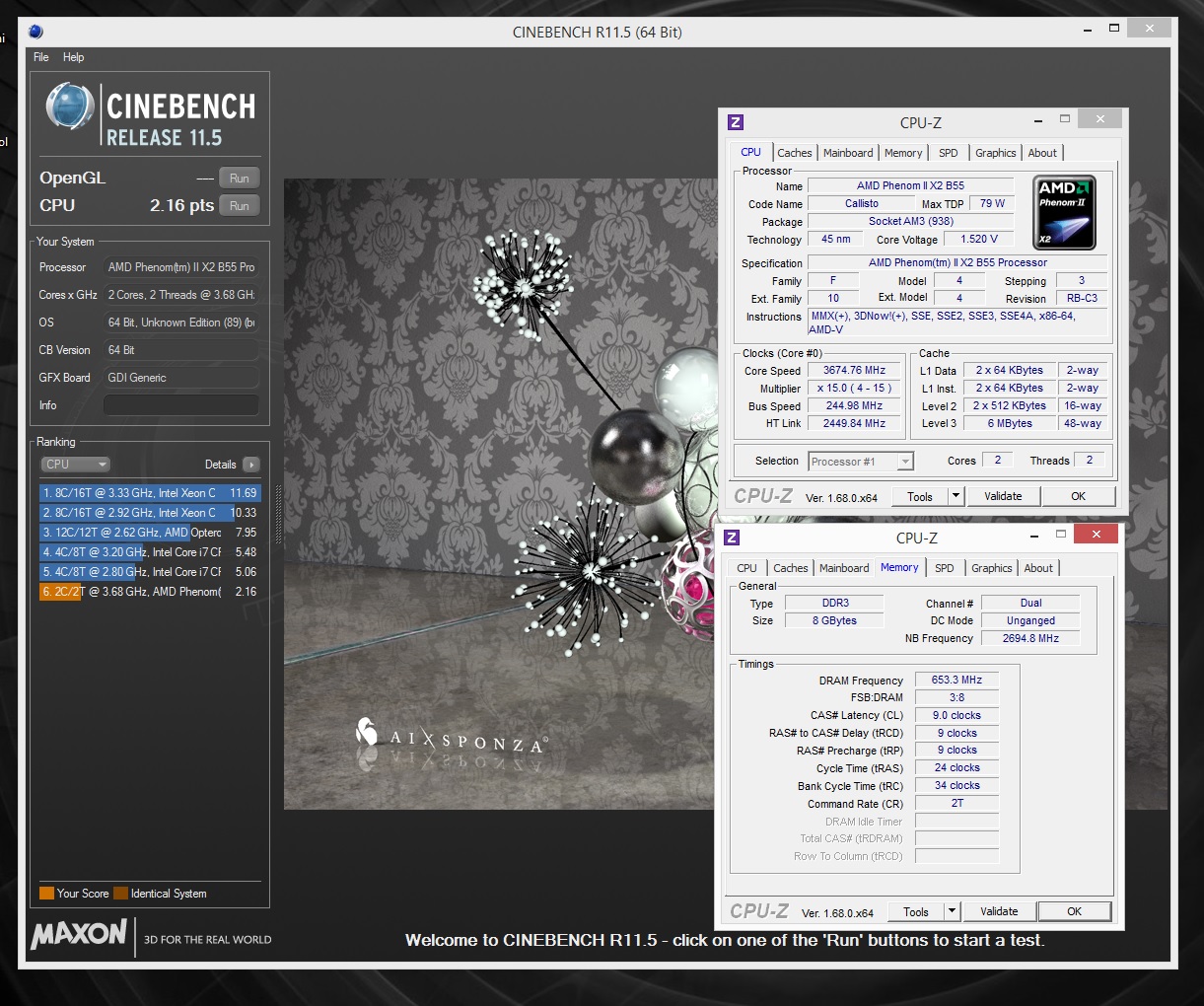The height and width of the screenshot is (1006, 1204).
Task: Click Validate in lower CPU-Z Memory window
Action: (999, 912)
